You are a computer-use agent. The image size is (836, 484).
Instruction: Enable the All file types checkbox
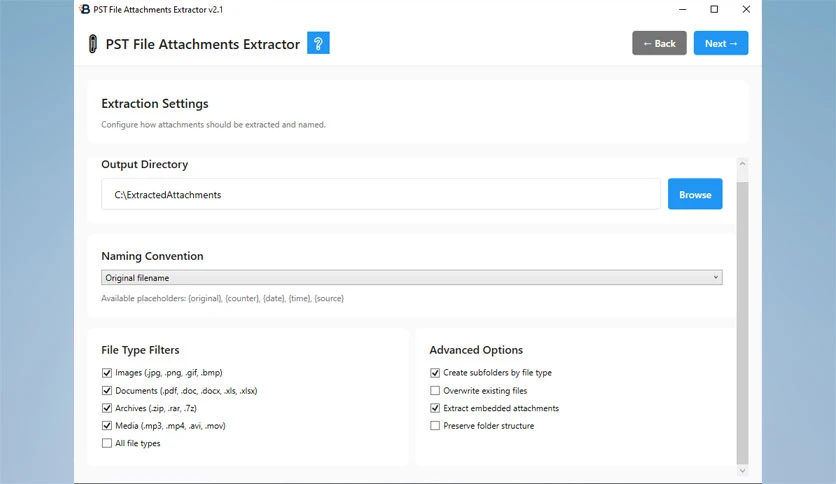(x=107, y=443)
